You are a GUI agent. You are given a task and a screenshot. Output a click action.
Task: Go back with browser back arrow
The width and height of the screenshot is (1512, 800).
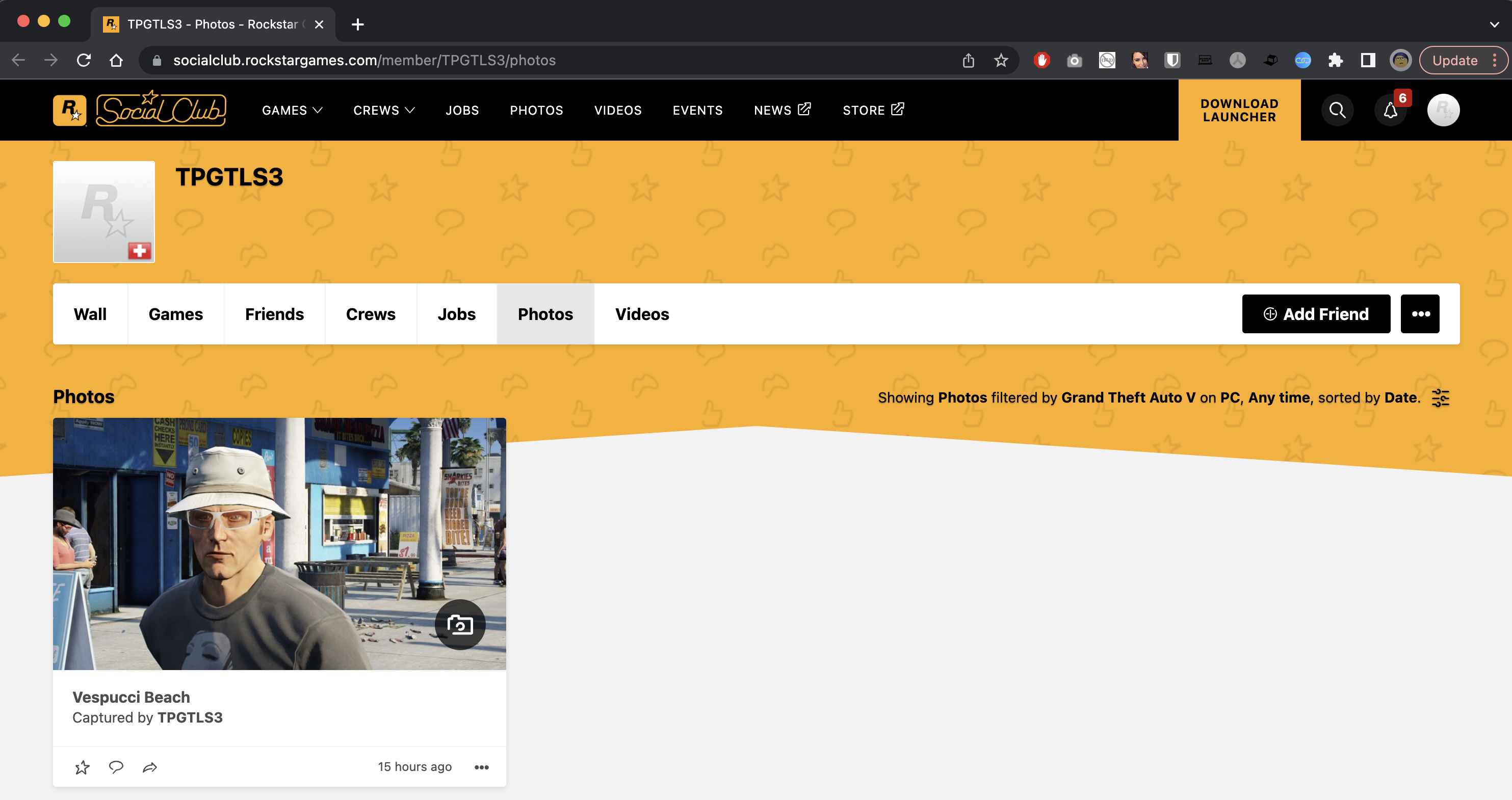click(x=19, y=60)
